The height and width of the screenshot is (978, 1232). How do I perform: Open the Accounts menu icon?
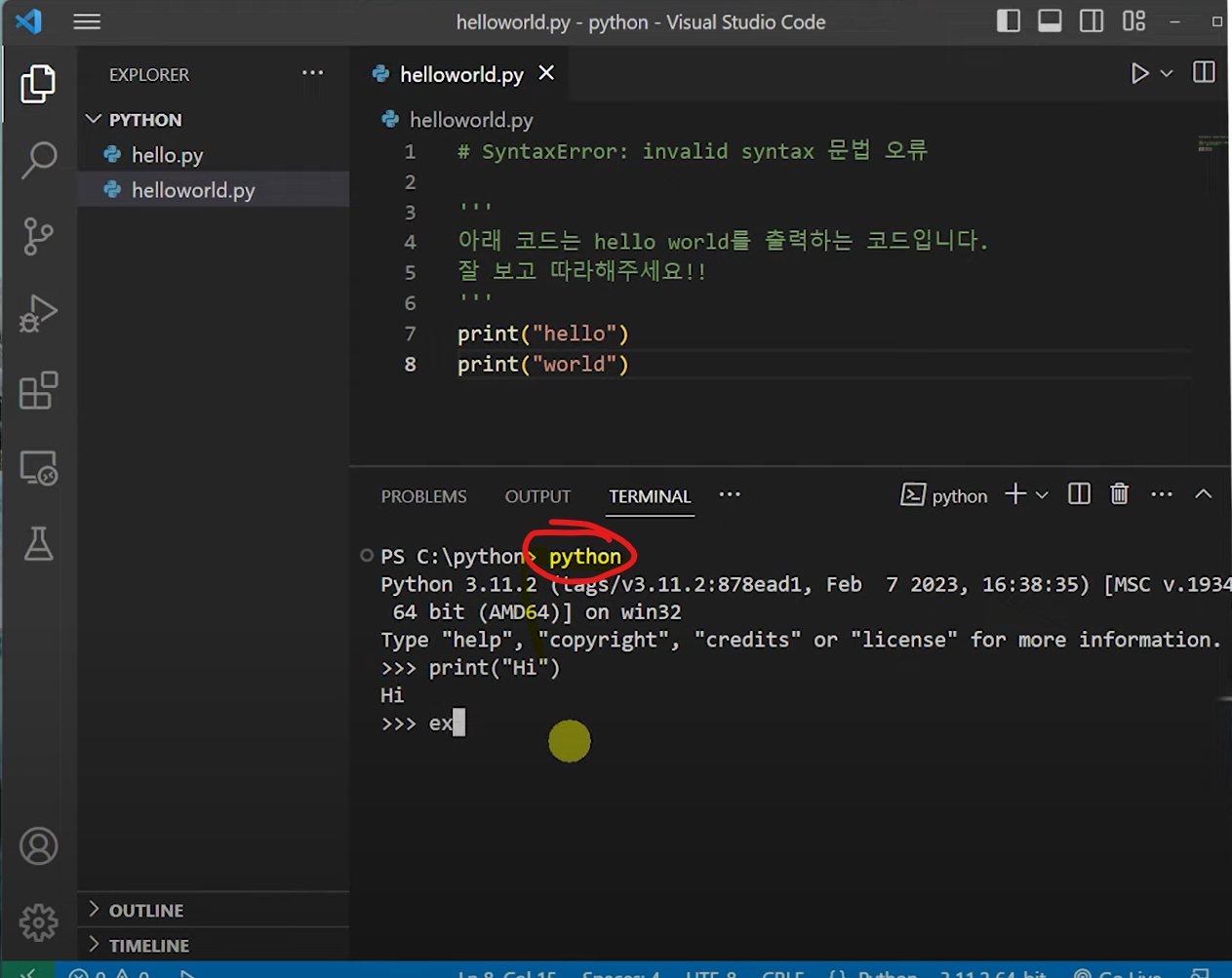click(39, 846)
